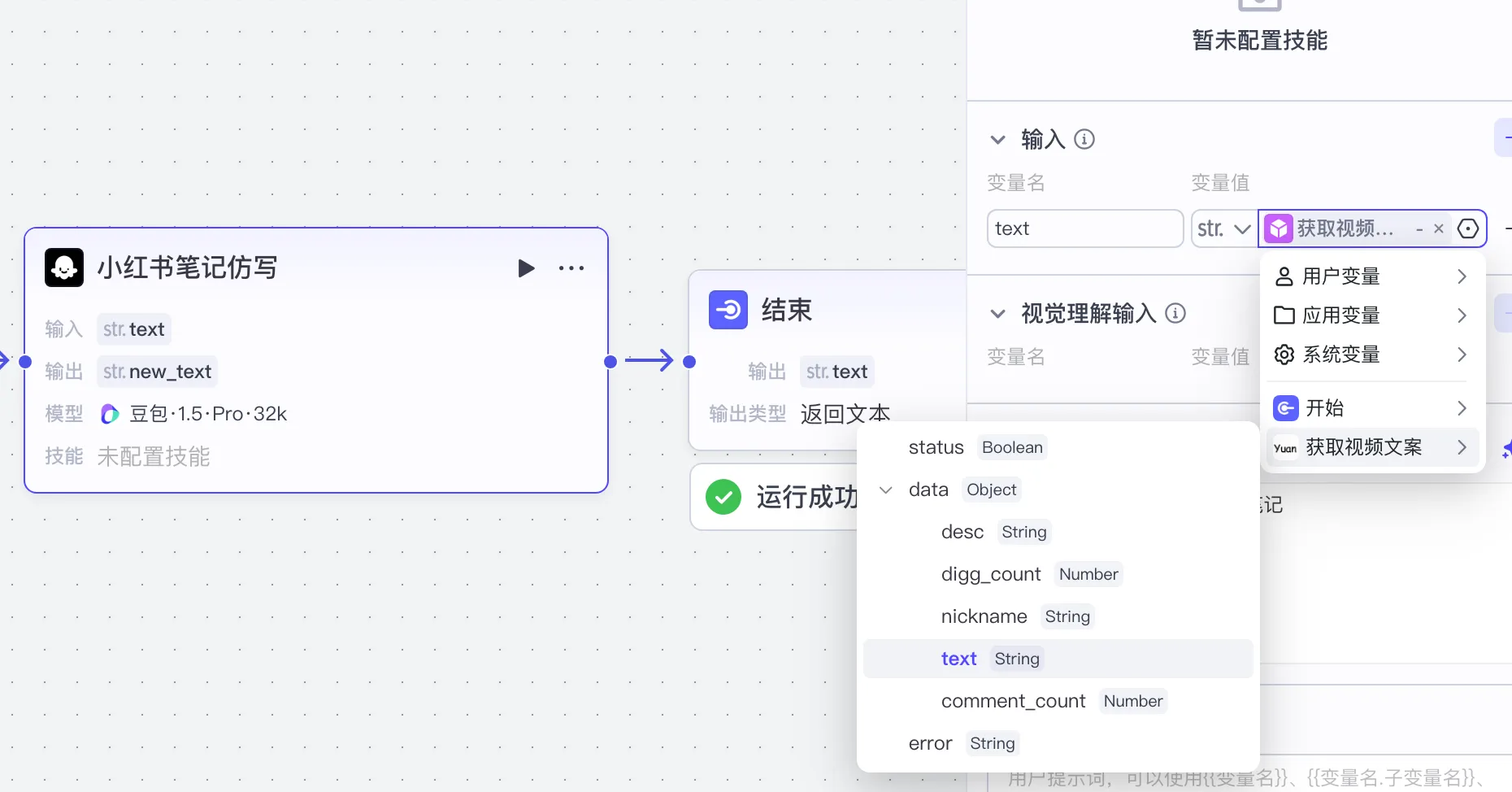Click the variable name field containing text
The height and width of the screenshot is (792, 1512).
coord(1084,228)
